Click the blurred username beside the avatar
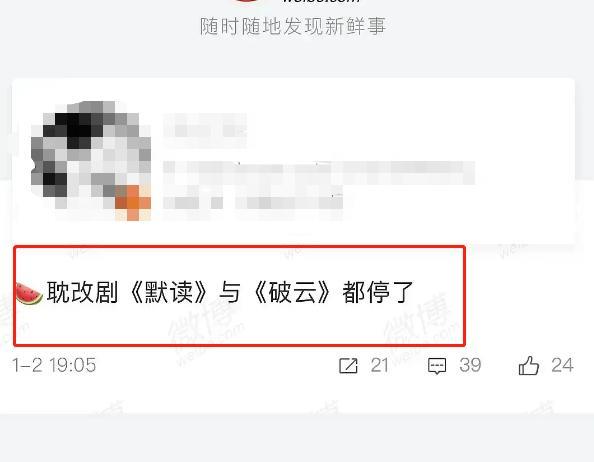This screenshot has height=462, width=594. [205, 131]
